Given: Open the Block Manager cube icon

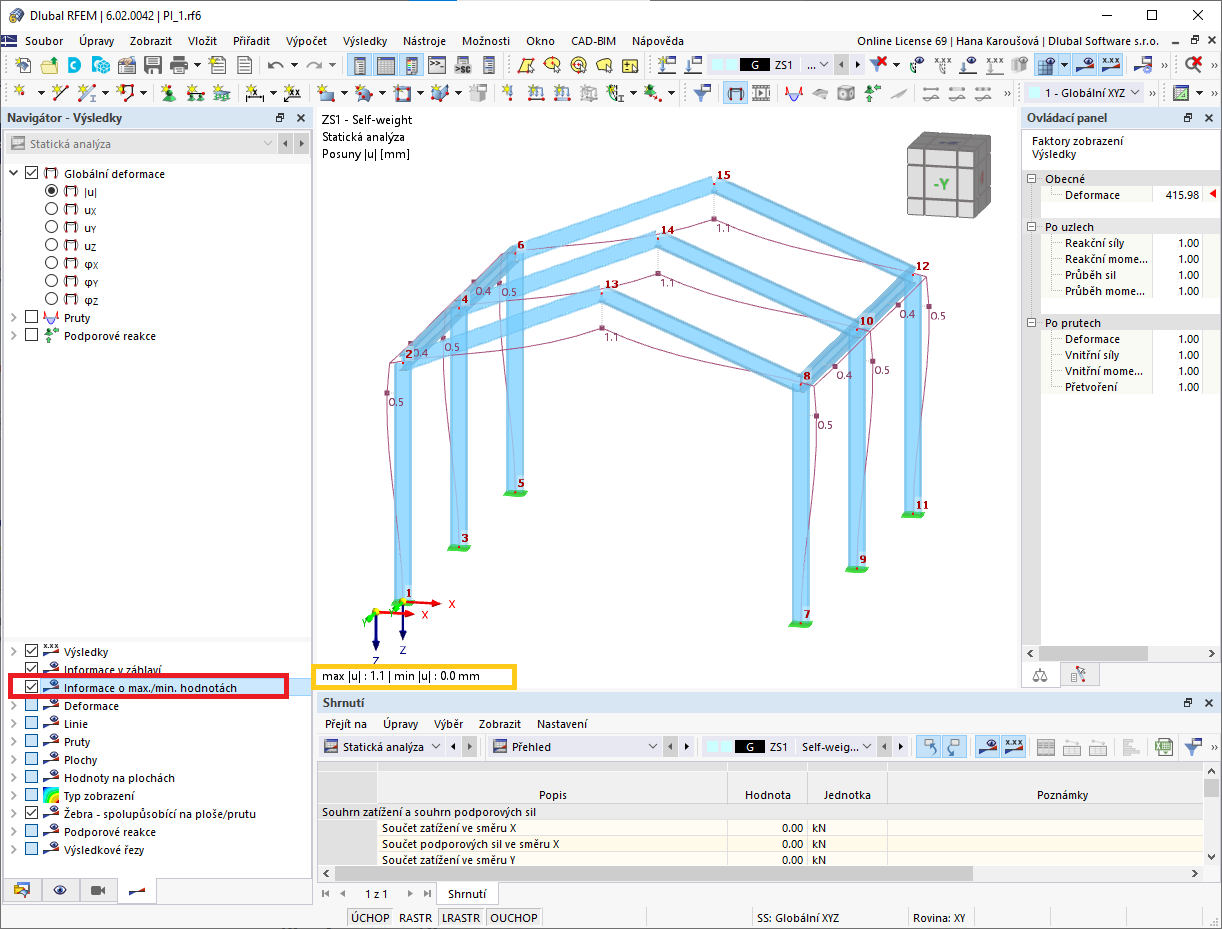Looking at the screenshot, I should [x=101, y=65].
